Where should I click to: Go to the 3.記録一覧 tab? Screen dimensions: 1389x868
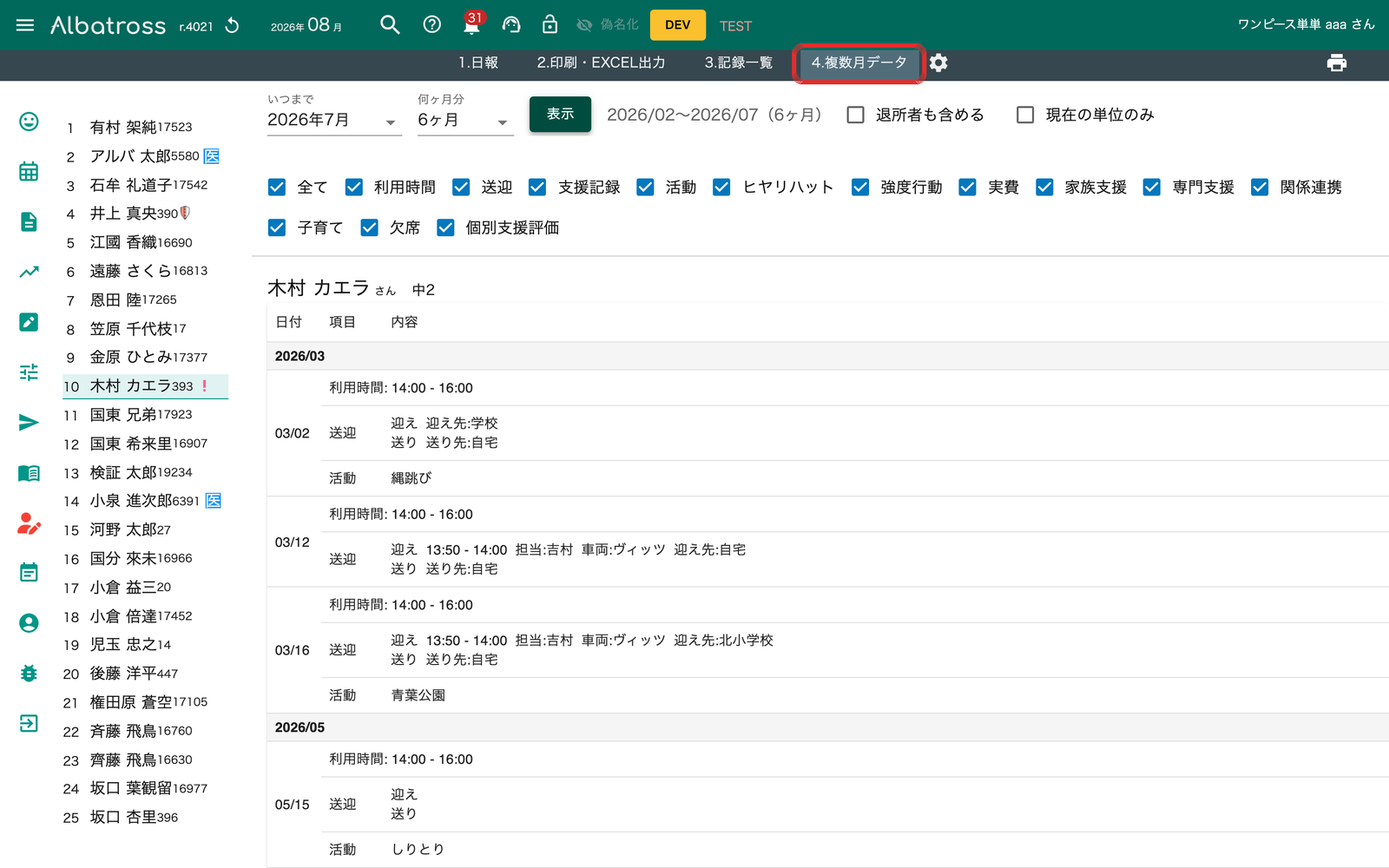pos(739,62)
